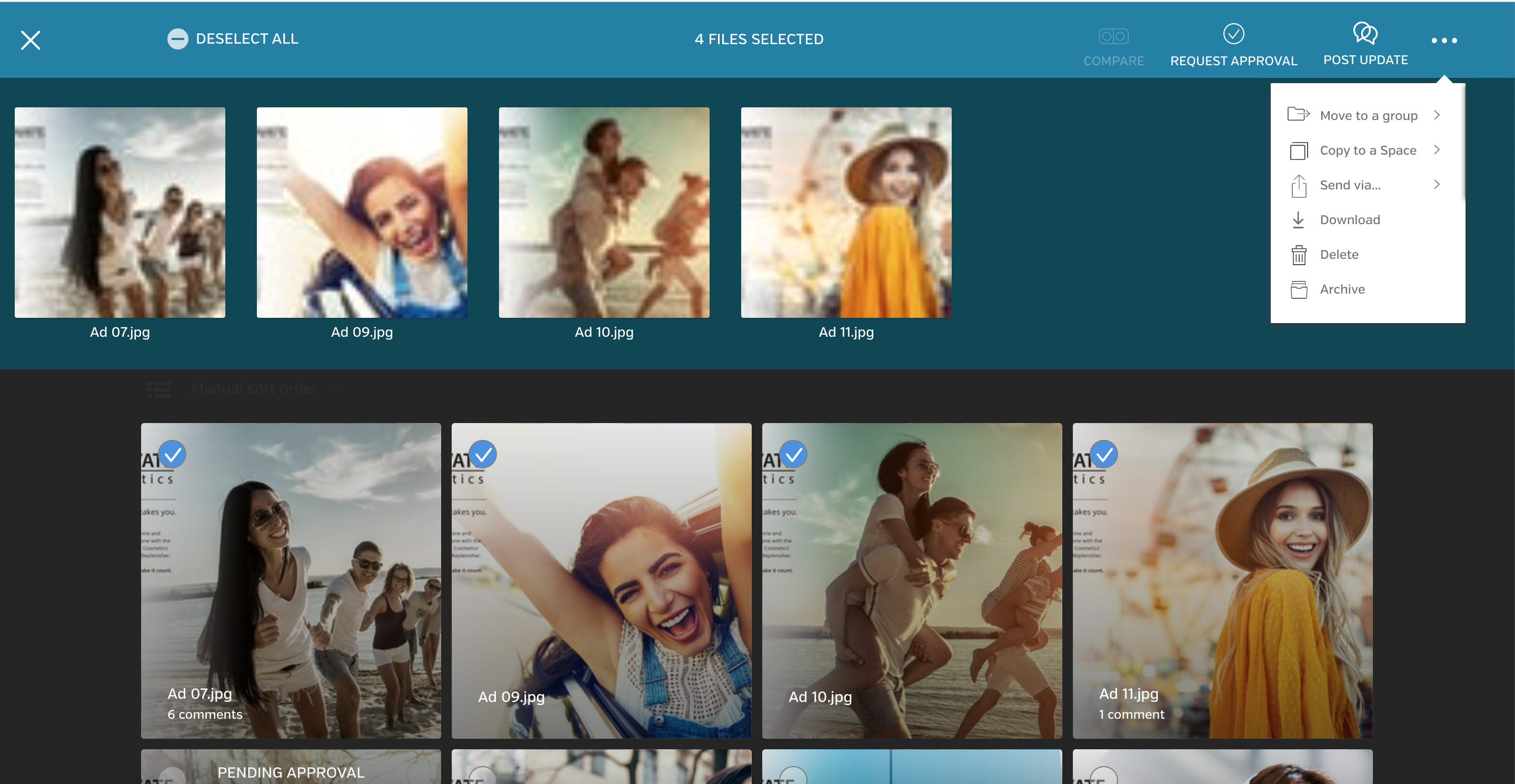Close the selection bar with X icon
Image resolution: width=1515 pixels, height=784 pixels.
coord(31,40)
